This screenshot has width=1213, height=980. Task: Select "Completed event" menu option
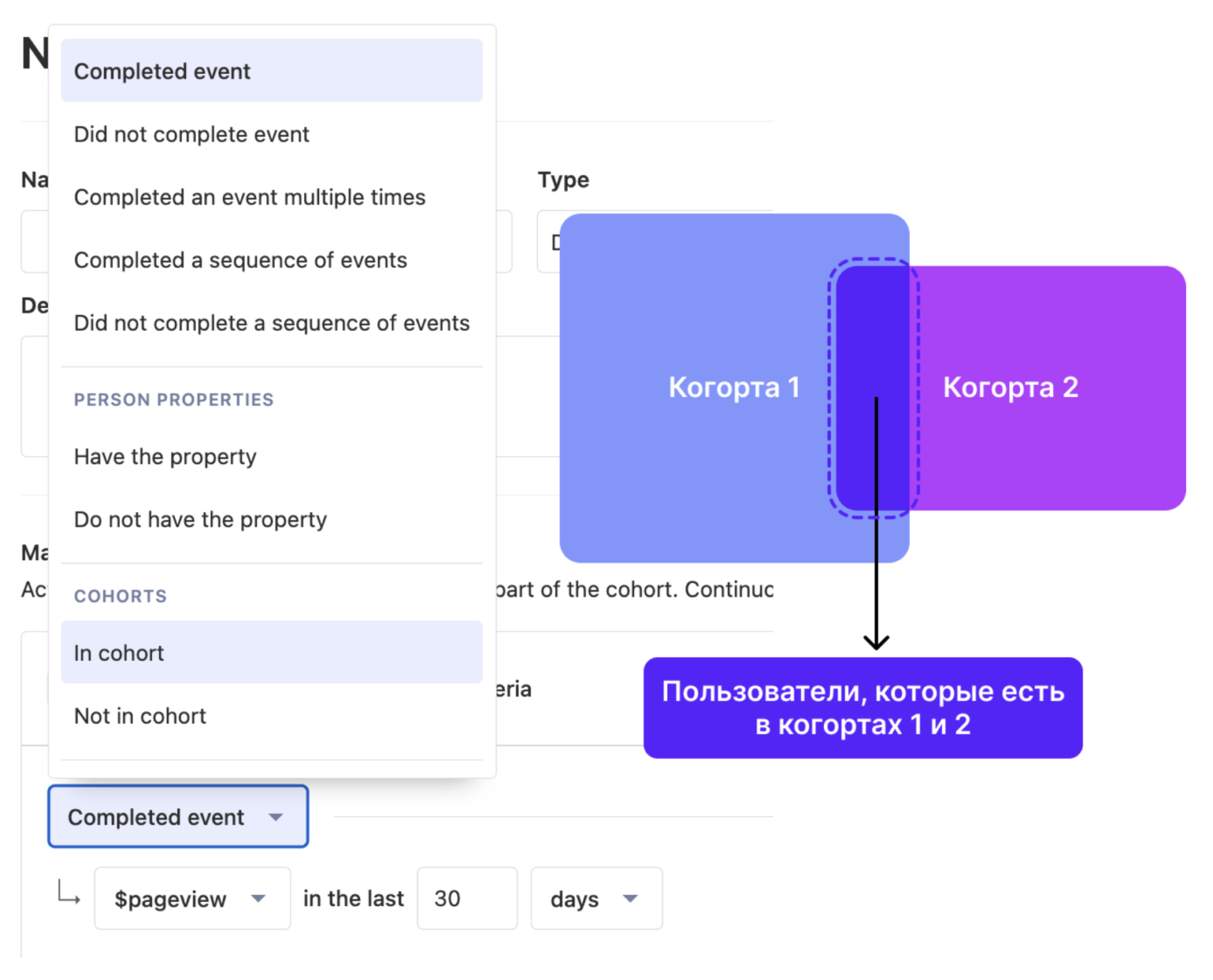click(270, 71)
